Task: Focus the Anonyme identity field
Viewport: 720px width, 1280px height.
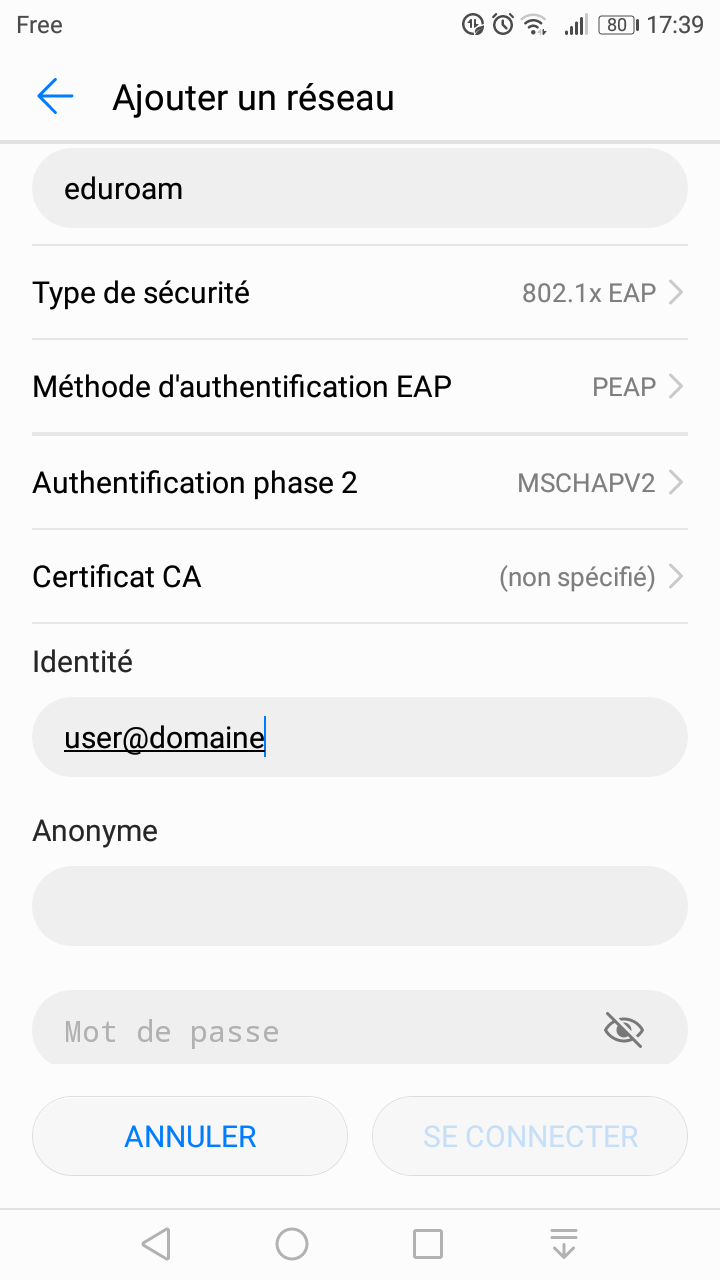Action: [360, 906]
